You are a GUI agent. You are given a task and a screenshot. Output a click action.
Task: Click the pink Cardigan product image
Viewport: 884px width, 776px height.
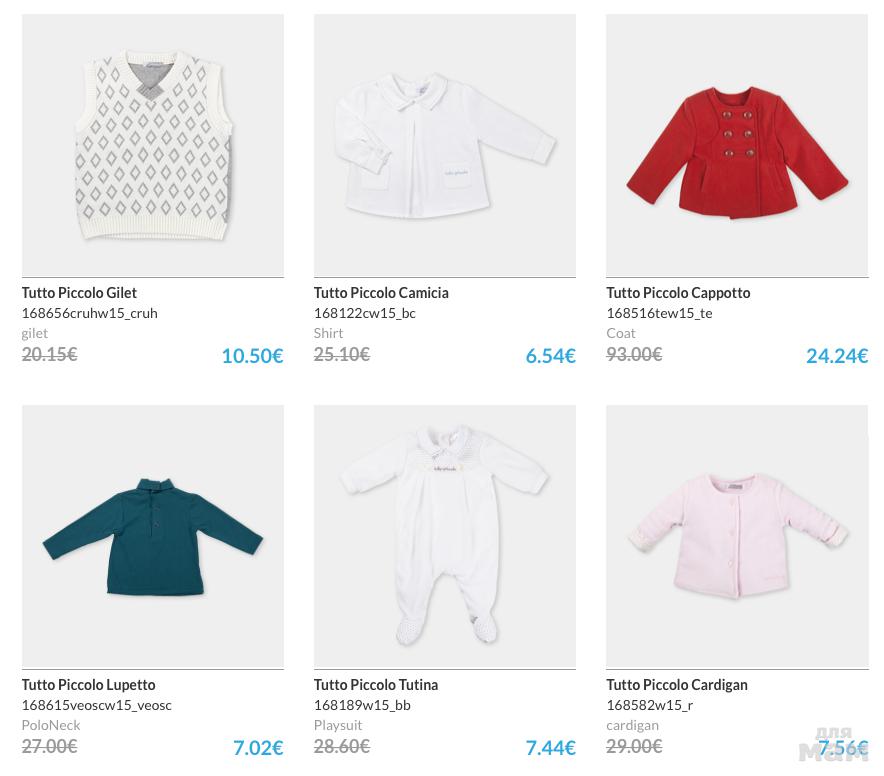click(x=737, y=537)
